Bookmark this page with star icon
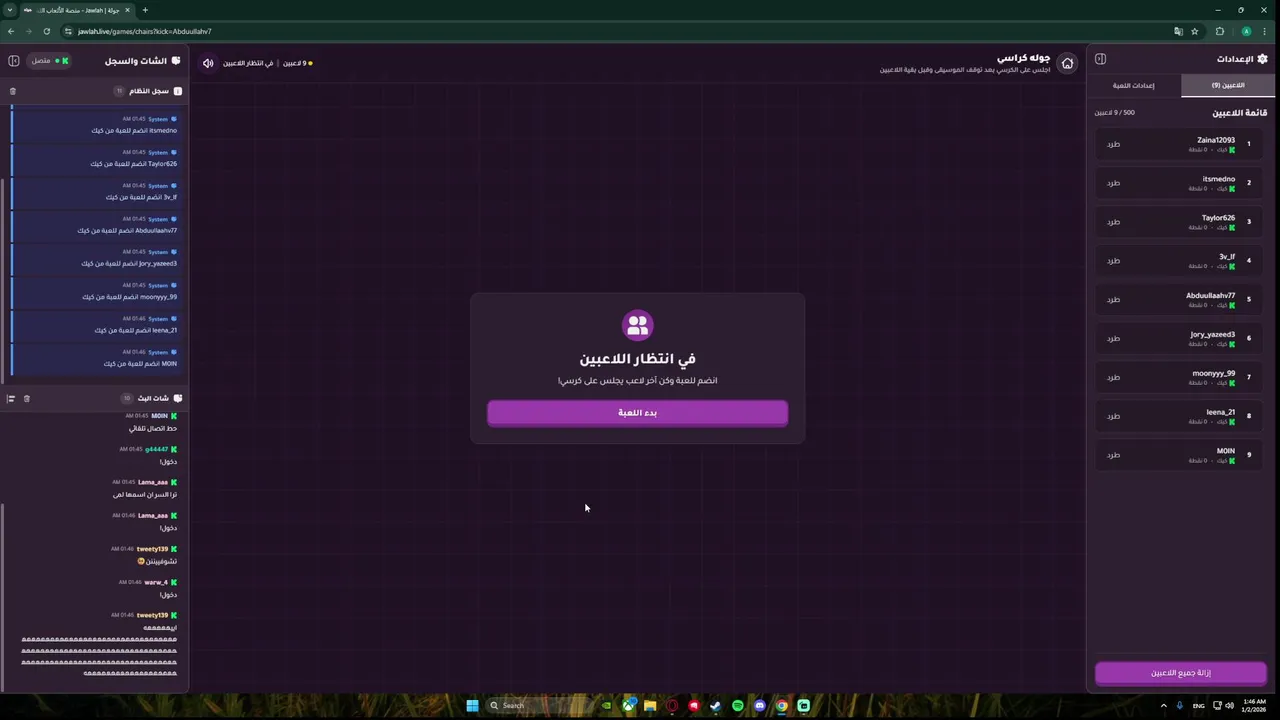The height and width of the screenshot is (720, 1280). tap(1194, 31)
